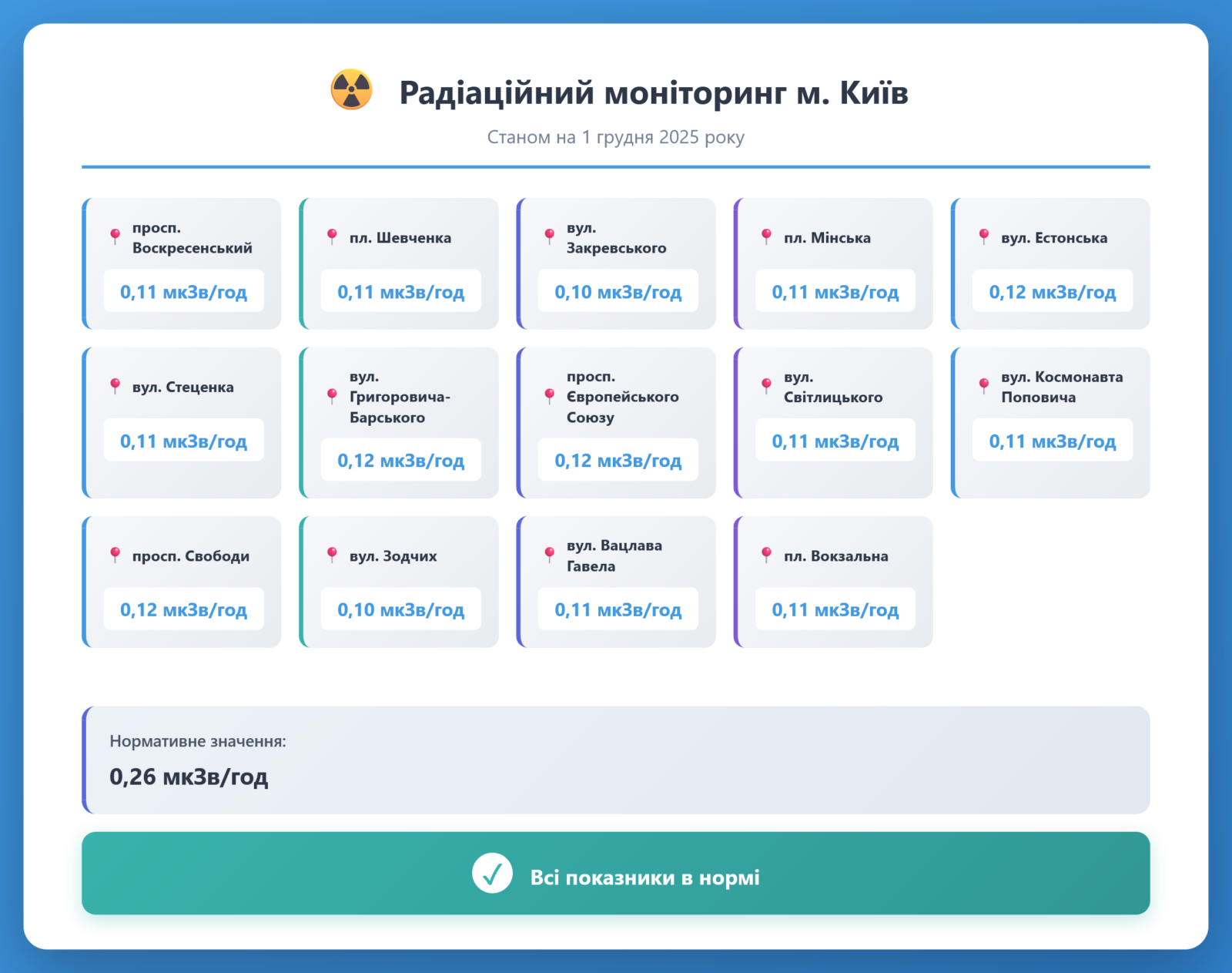The height and width of the screenshot is (973, 1232).
Task: Select the вул. Закревського reading value
Action: pyautogui.click(x=618, y=292)
